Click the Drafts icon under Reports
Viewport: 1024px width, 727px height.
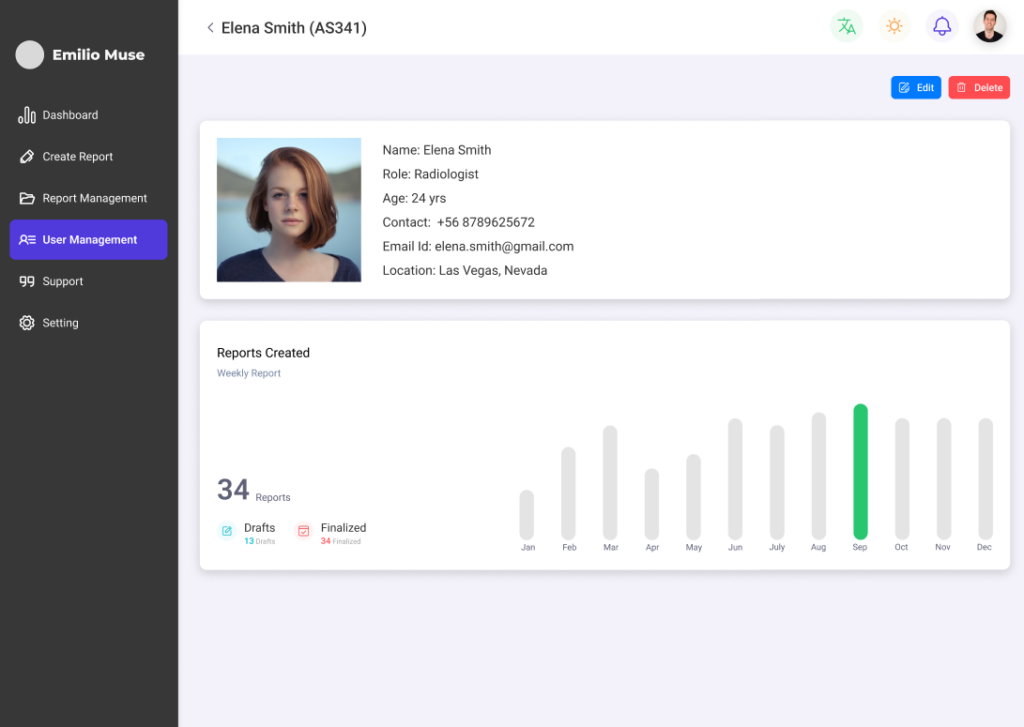[227, 531]
